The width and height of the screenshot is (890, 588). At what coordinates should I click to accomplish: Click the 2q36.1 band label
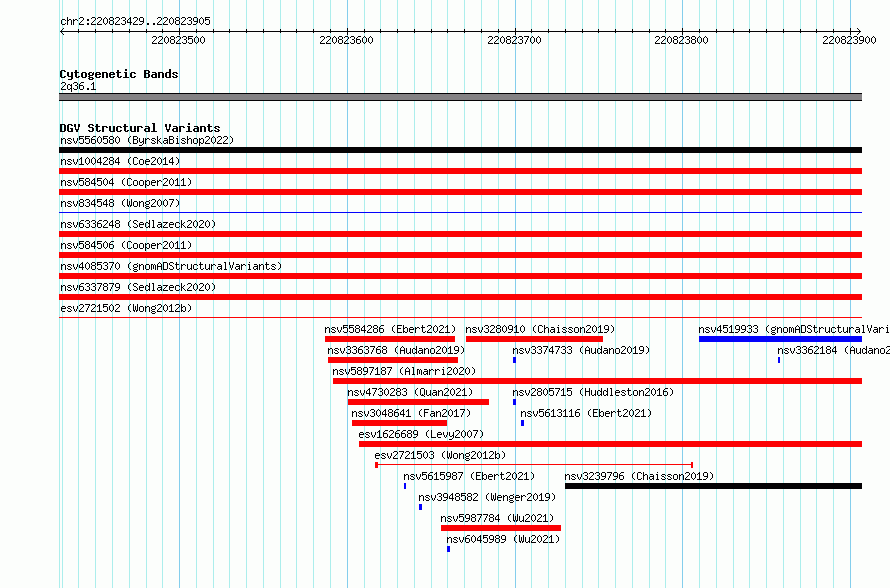[78, 86]
